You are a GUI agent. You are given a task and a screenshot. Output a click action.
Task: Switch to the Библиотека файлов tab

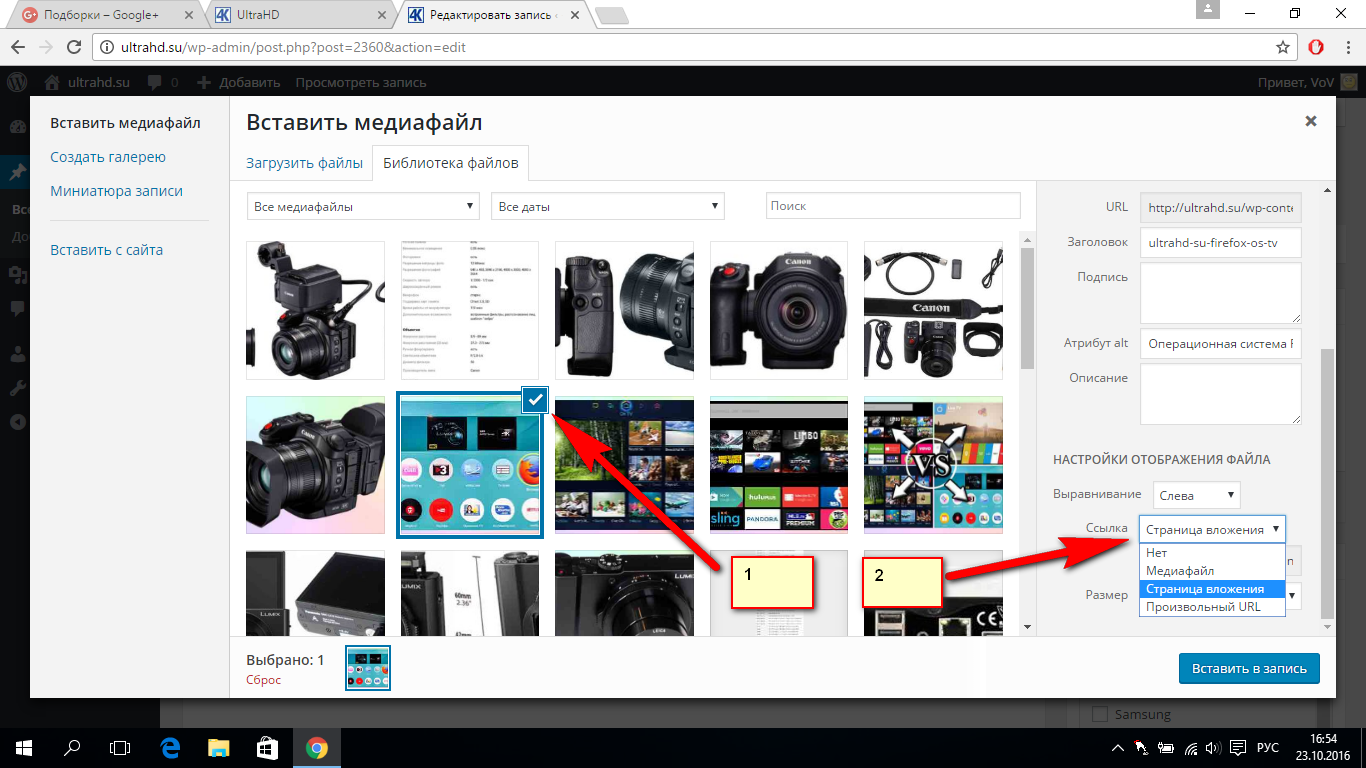click(x=451, y=163)
